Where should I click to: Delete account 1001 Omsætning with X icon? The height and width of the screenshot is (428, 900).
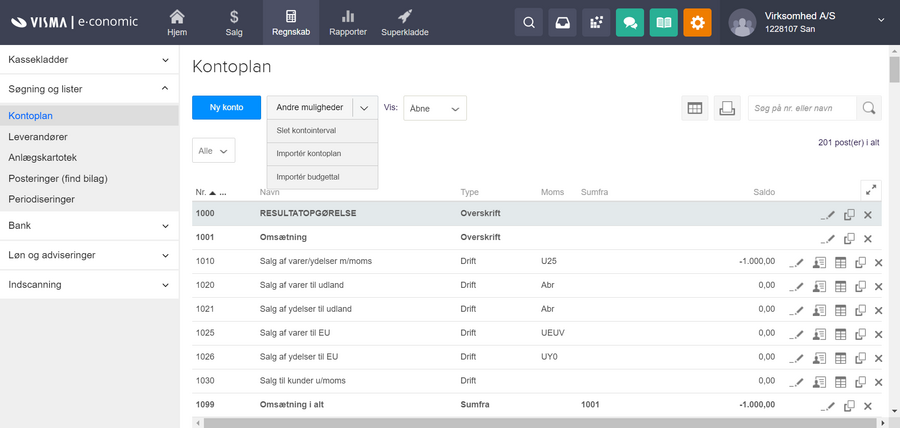pyautogui.click(x=868, y=239)
